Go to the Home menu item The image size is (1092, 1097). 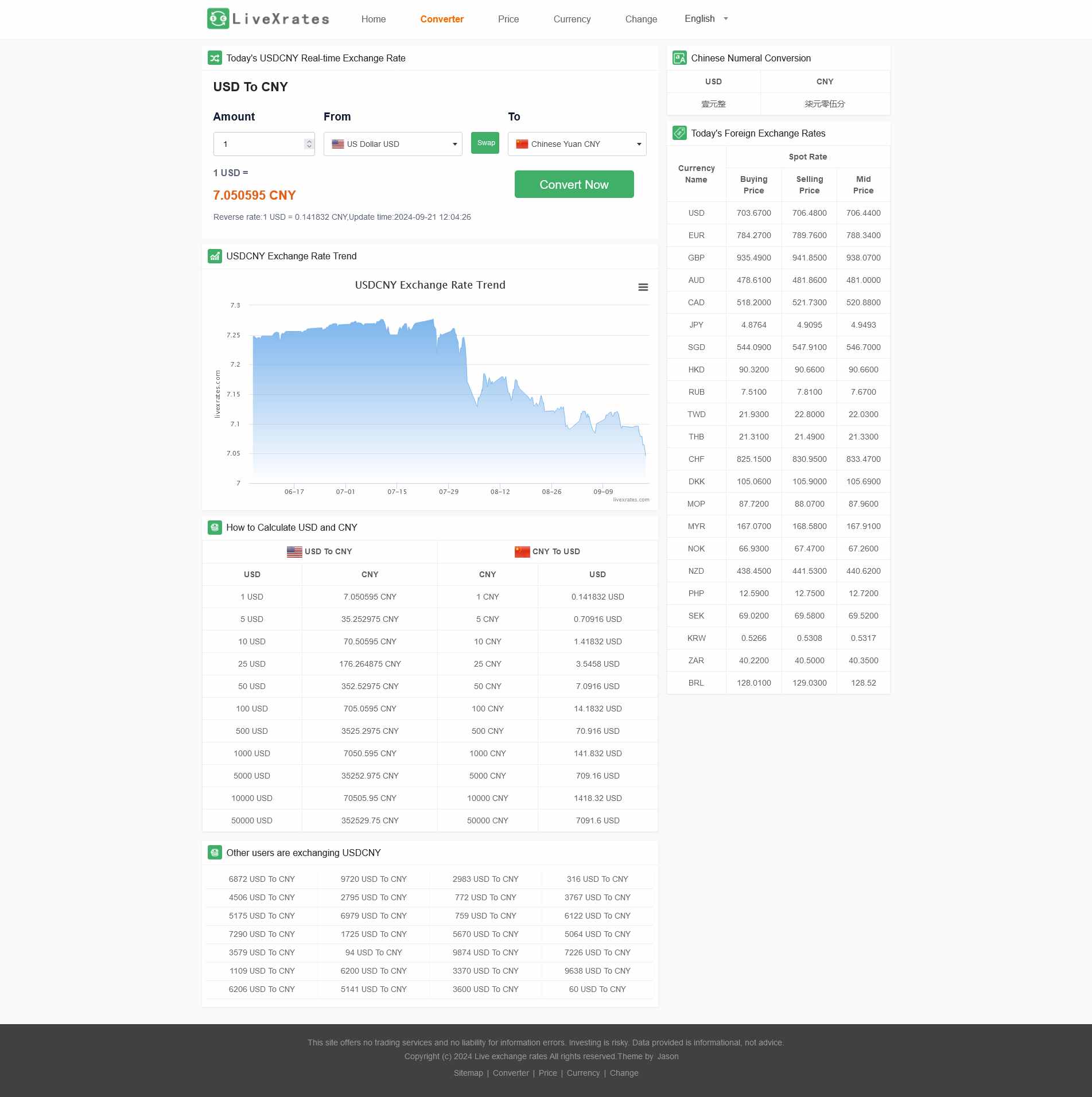pyautogui.click(x=374, y=19)
